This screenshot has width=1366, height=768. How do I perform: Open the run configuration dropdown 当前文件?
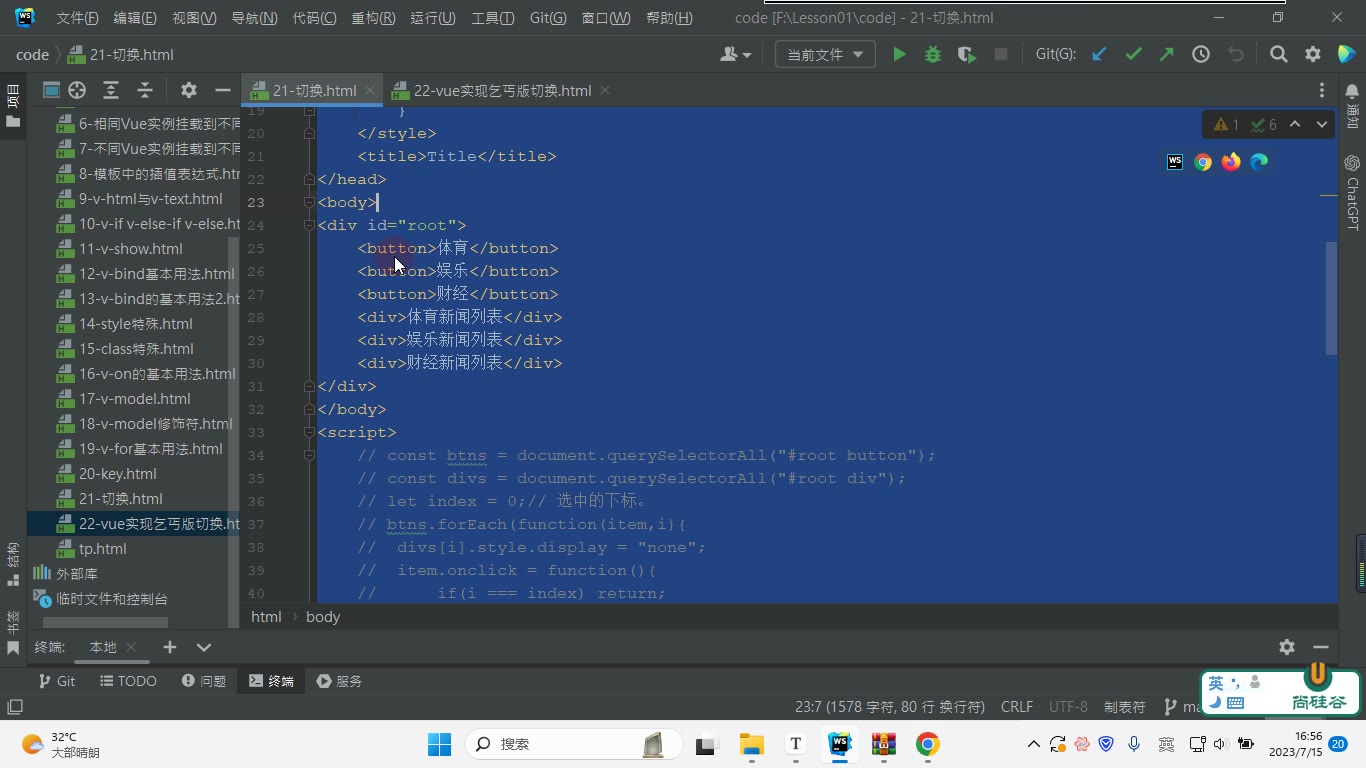(x=825, y=55)
